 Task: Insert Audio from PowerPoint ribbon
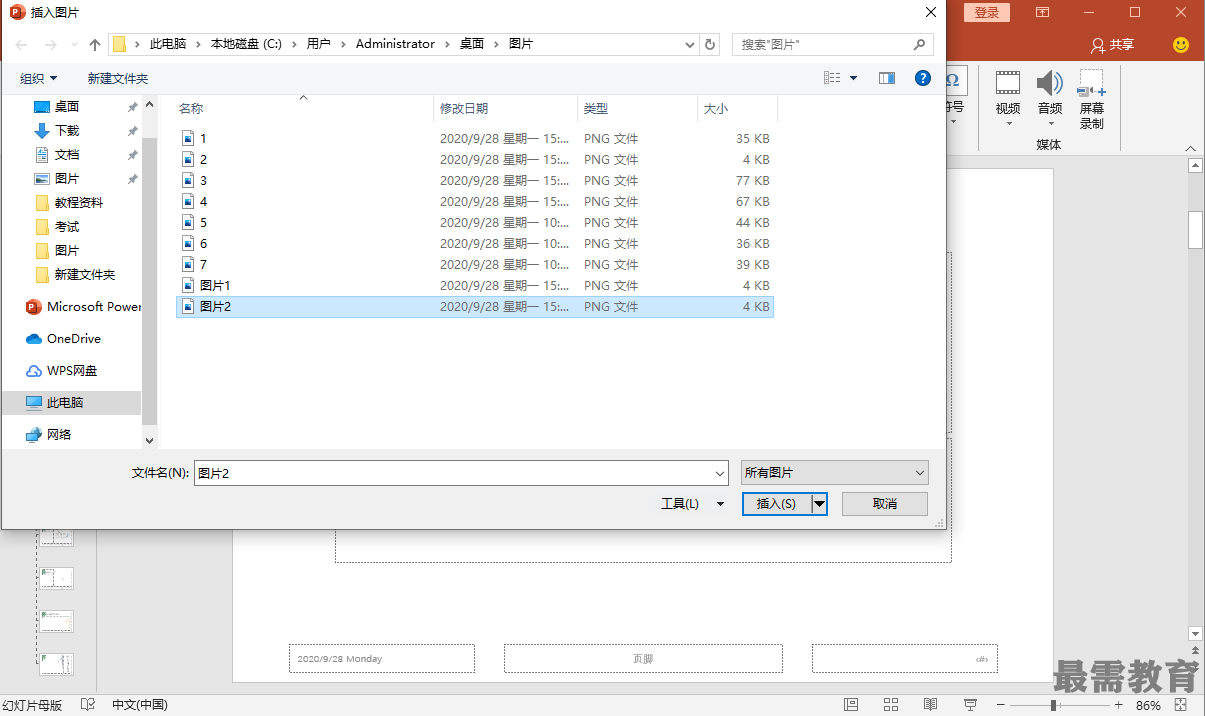pos(1050,98)
